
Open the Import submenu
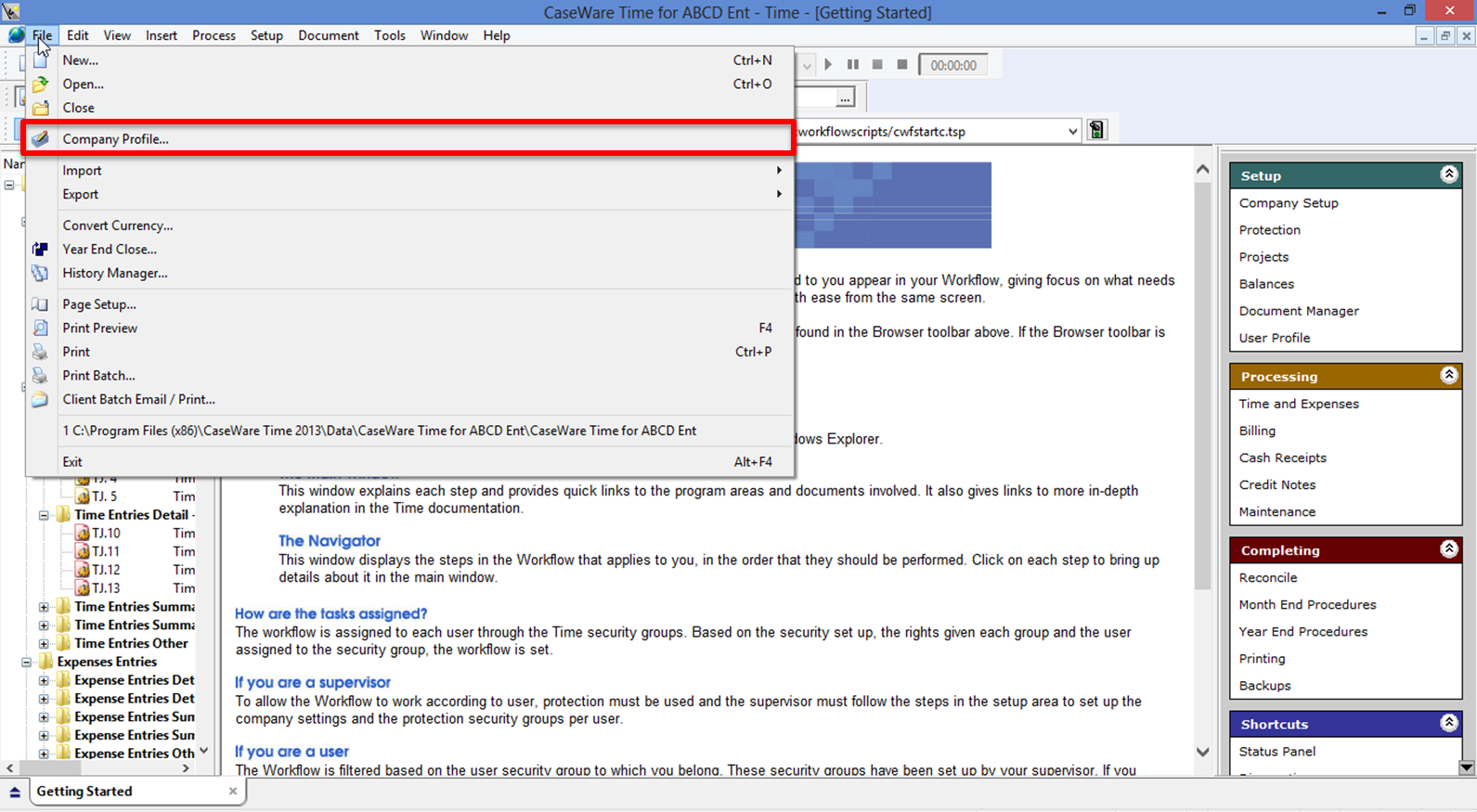pyautogui.click(x=82, y=171)
